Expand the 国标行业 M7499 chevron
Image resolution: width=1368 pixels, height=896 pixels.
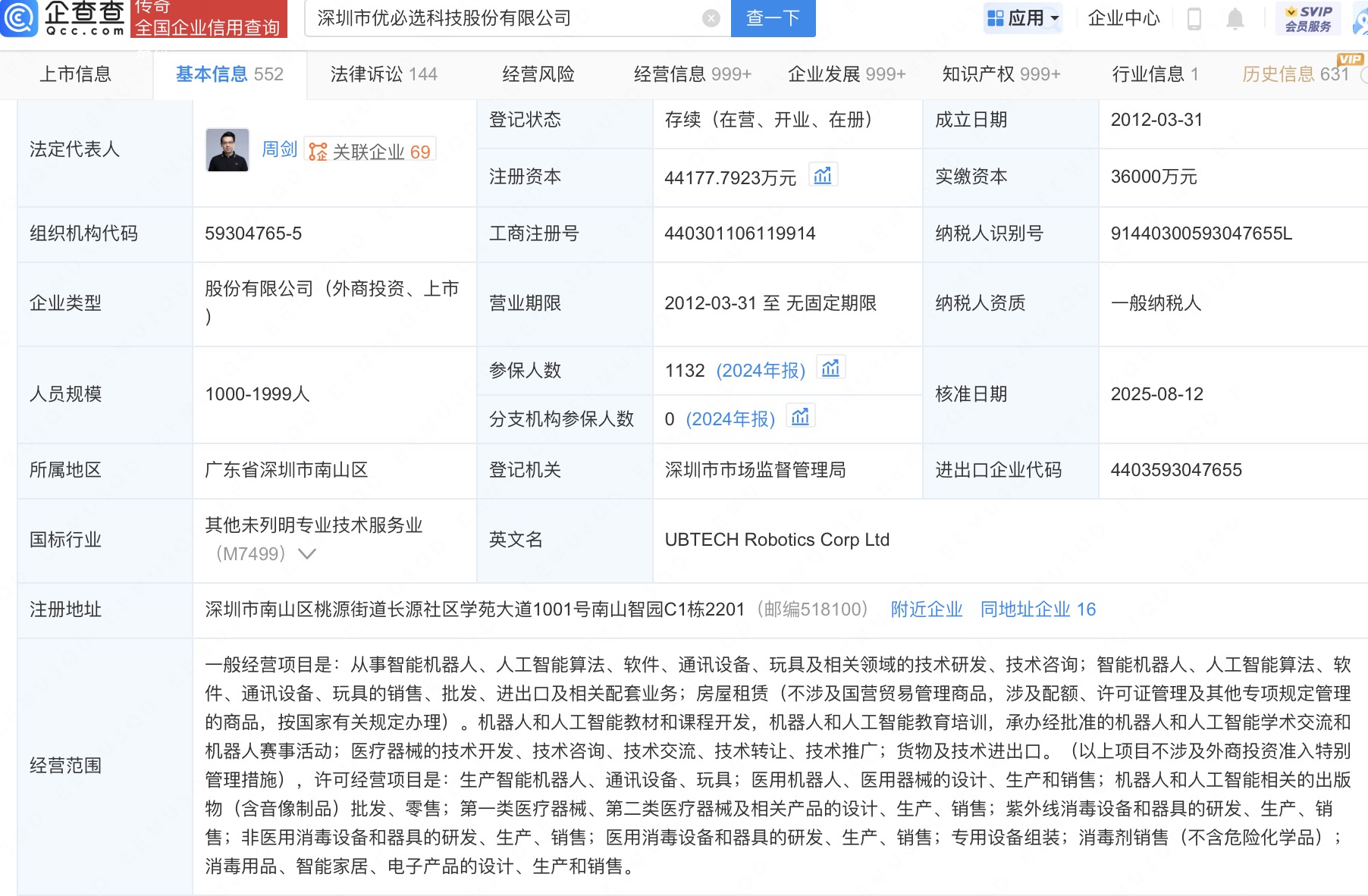[x=306, y=554]
